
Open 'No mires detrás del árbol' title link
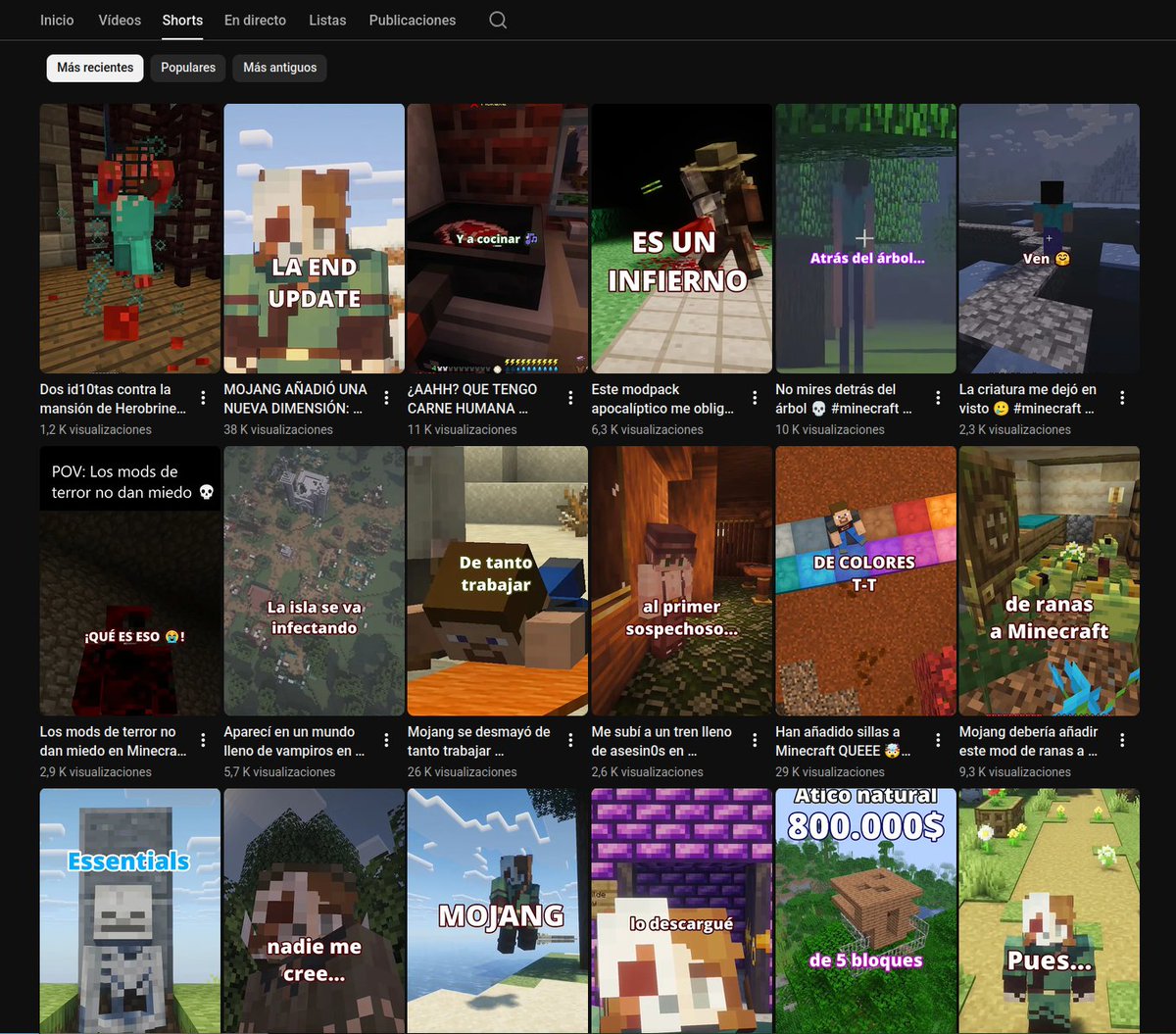pyautogui.click(x=844, y=399)
